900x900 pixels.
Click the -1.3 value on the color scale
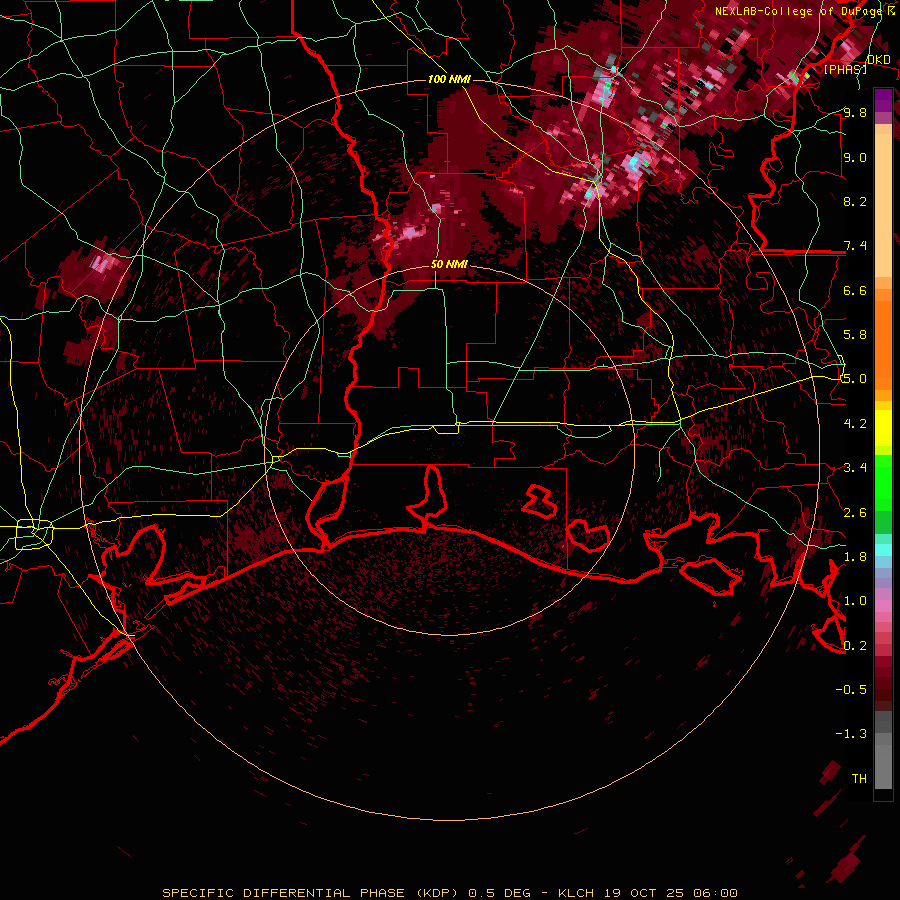851,734
